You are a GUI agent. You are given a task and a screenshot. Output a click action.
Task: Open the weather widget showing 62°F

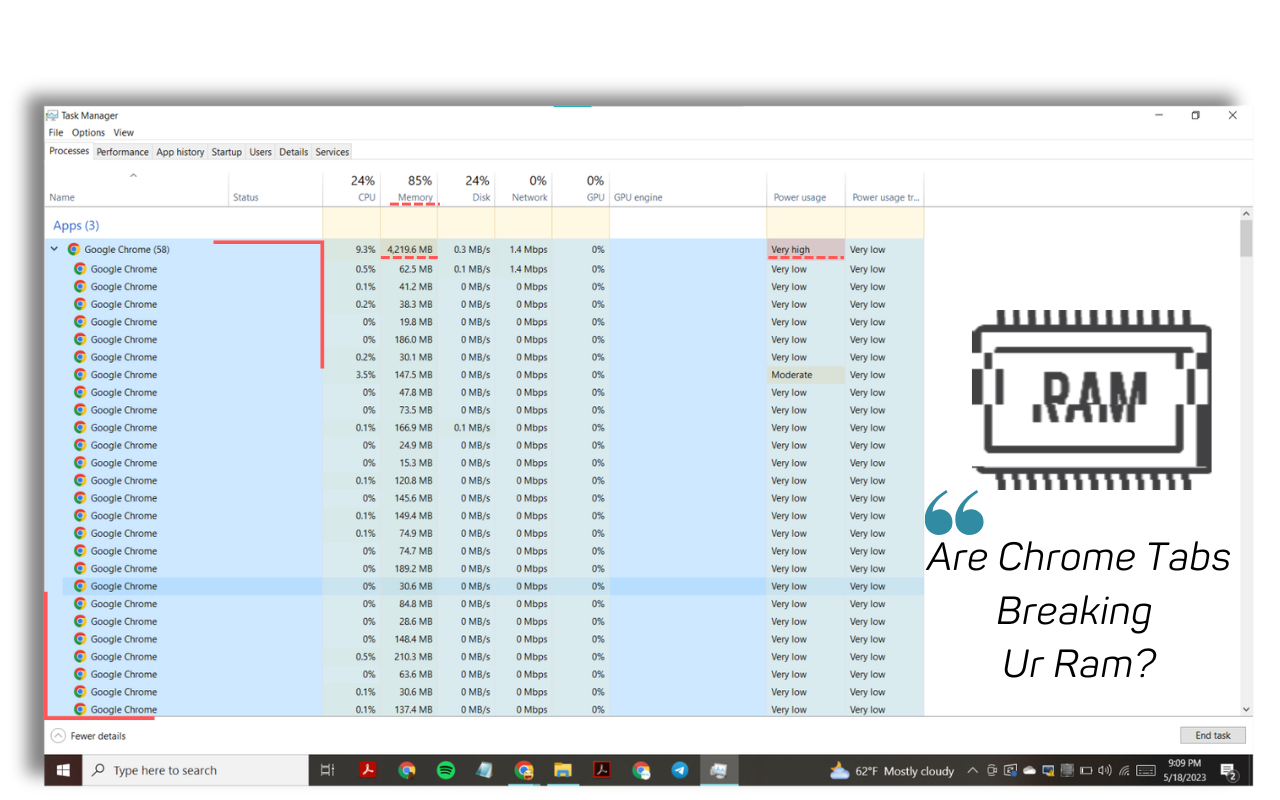892,771
